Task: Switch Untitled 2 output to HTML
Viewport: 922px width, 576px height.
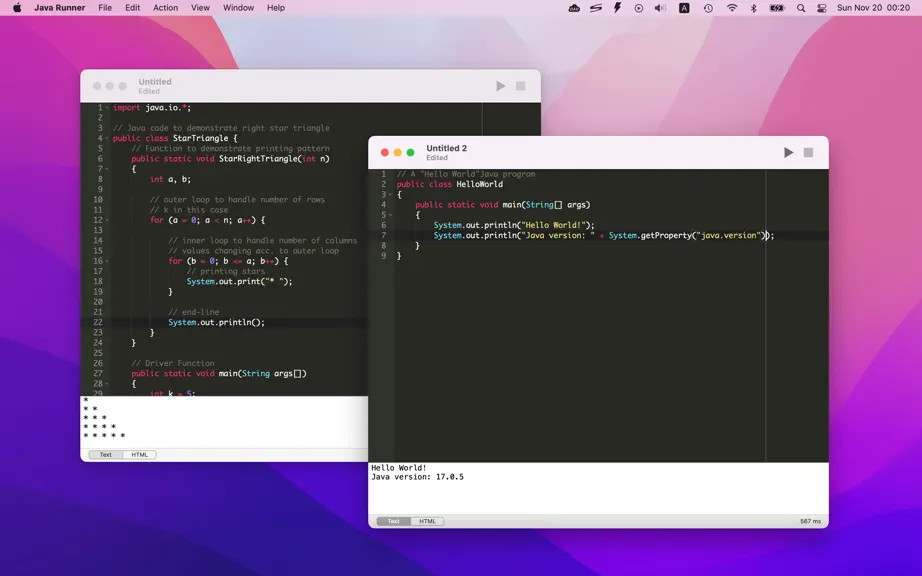Action: click(427, 521)
